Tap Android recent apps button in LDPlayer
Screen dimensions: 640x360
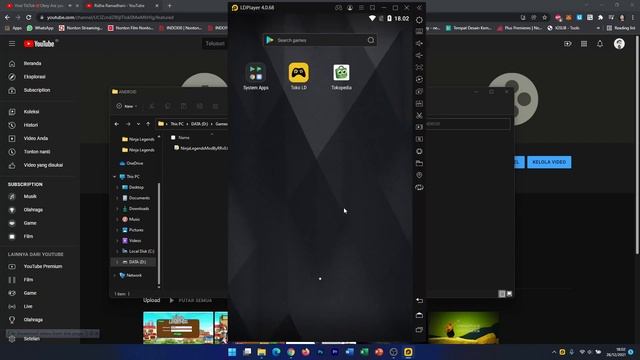(x=419, y=330)
